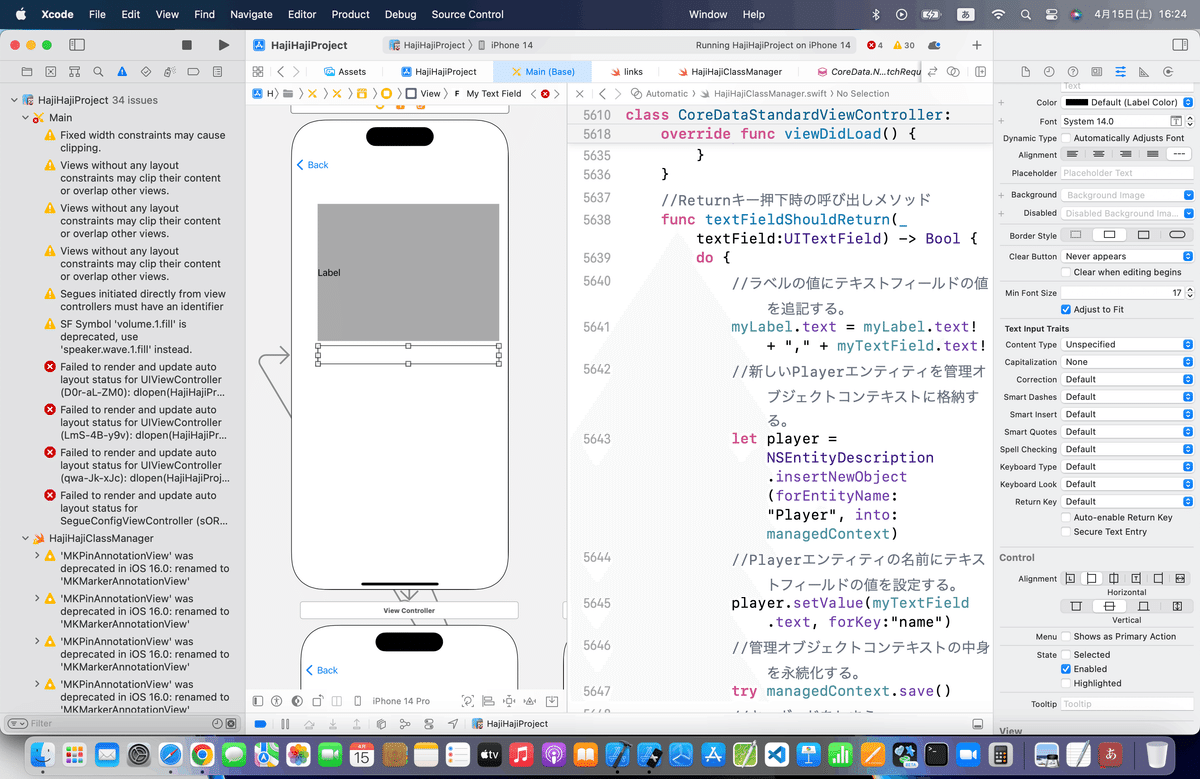Viewport: 1200px width, 779px height.
Task: Open the Content Type dropdown
Action: [x=1128, y=344]
